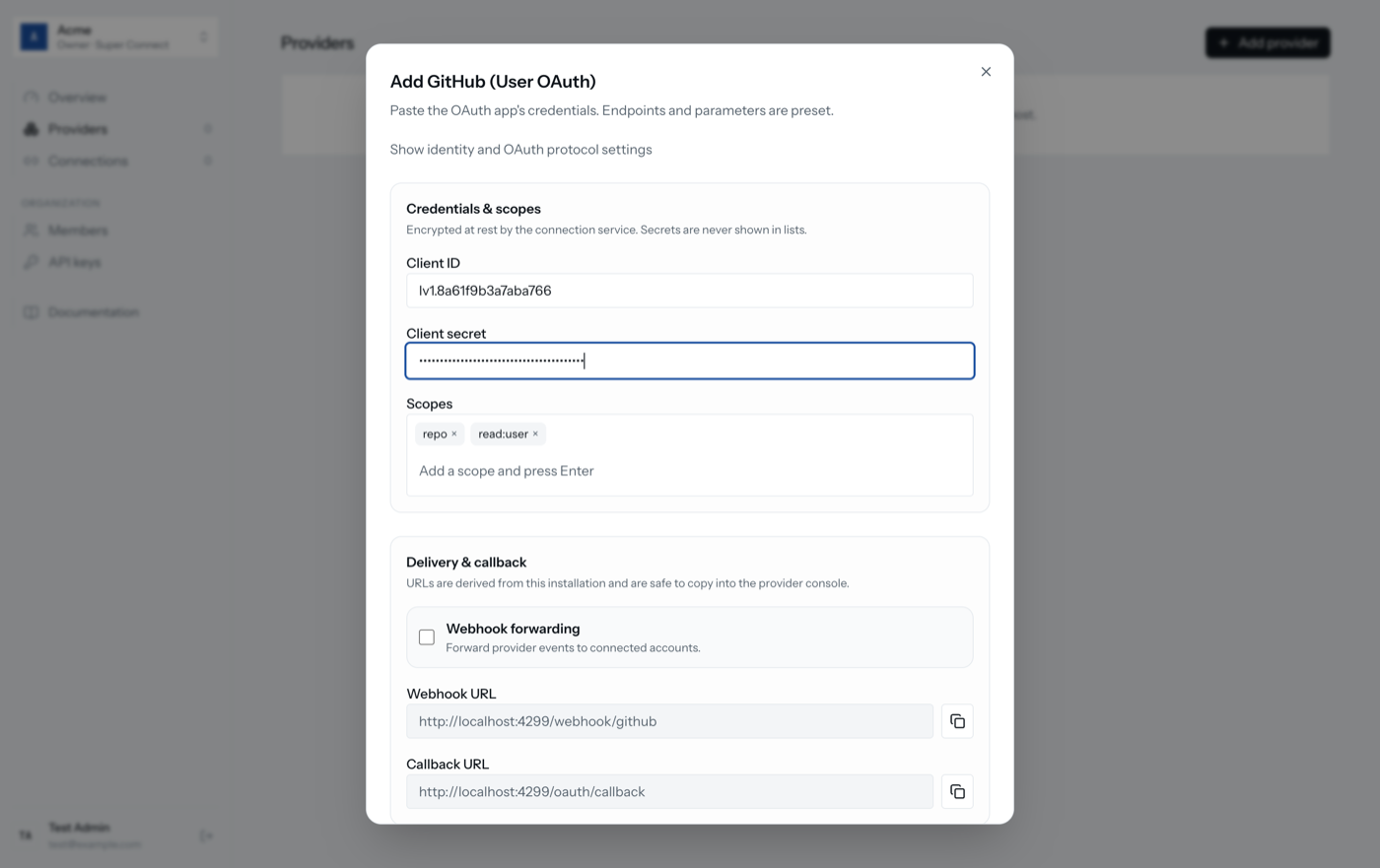Open Overview in the sidebar
The image size is (1380, 868).
click(x=116, y=98)
